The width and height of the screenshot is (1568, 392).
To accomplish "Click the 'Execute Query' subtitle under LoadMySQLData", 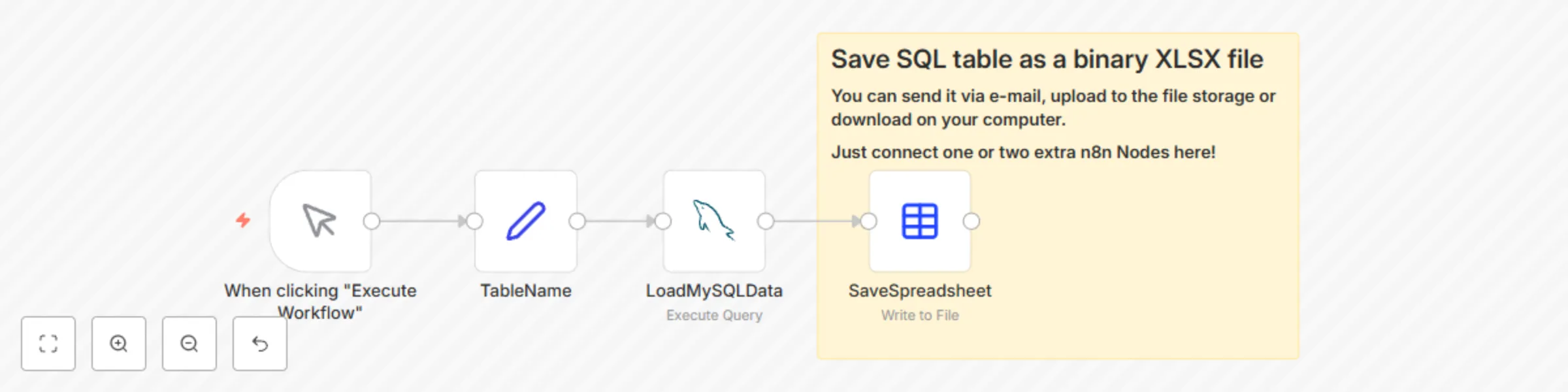I will click(713, 315).
